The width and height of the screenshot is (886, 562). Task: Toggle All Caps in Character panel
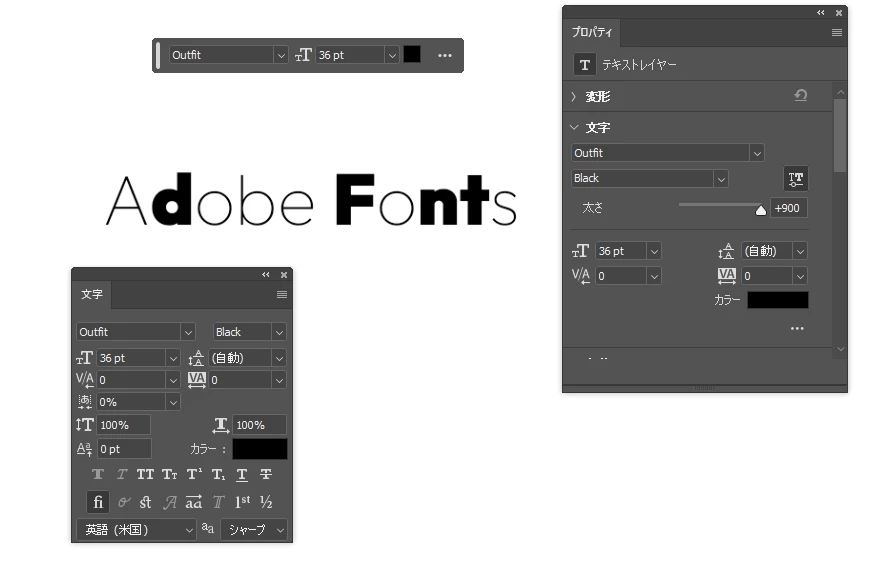145,474
